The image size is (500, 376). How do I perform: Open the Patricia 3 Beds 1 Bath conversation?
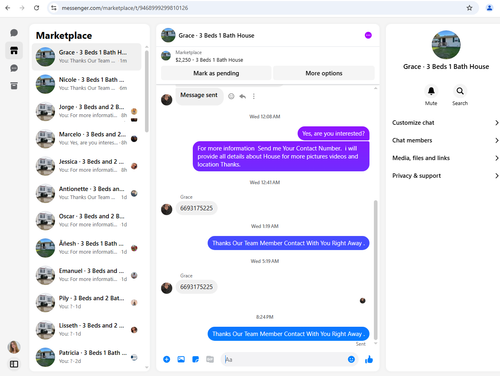[87, 357]
